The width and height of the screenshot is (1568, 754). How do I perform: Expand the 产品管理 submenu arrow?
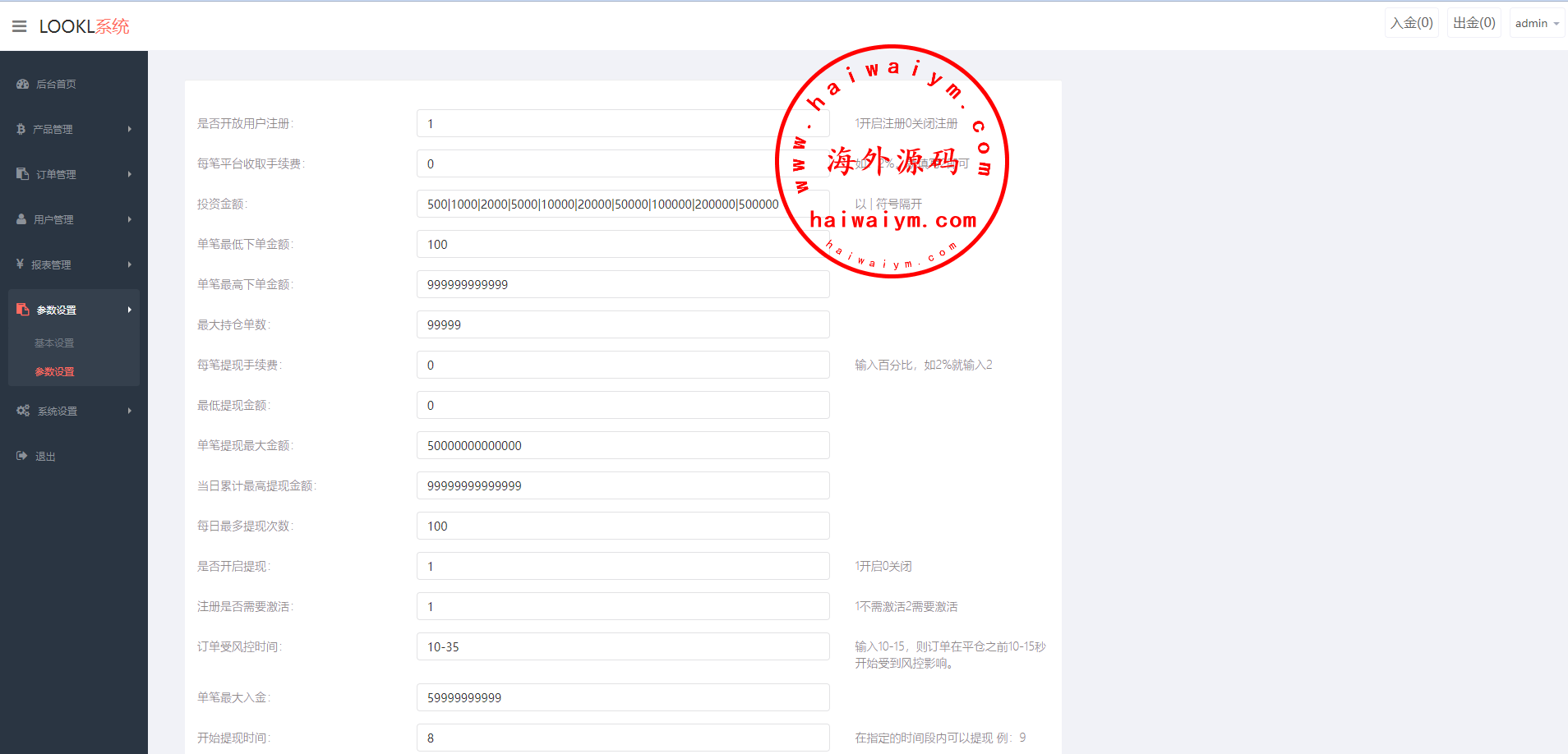pyautogui.click(x=130, y=129)
